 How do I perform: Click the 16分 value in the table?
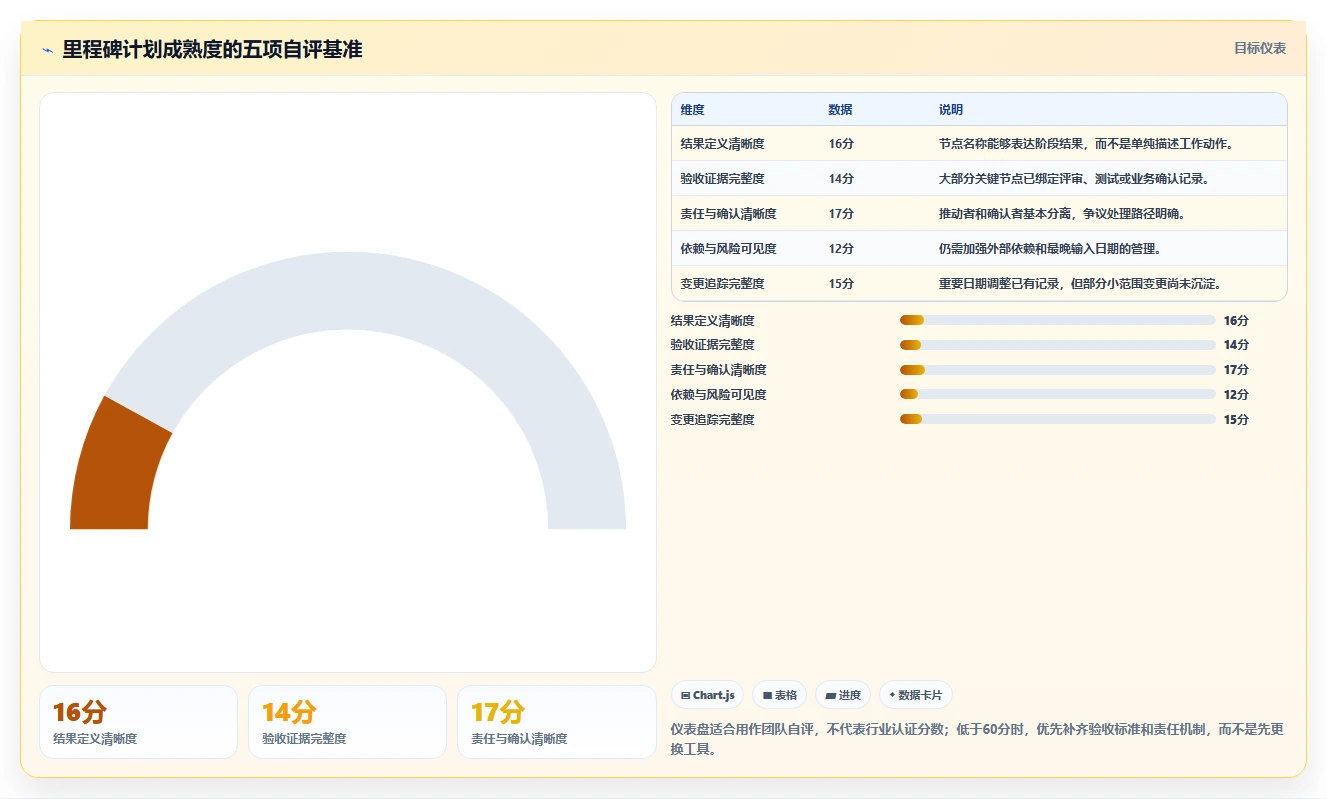pos(841,144)
